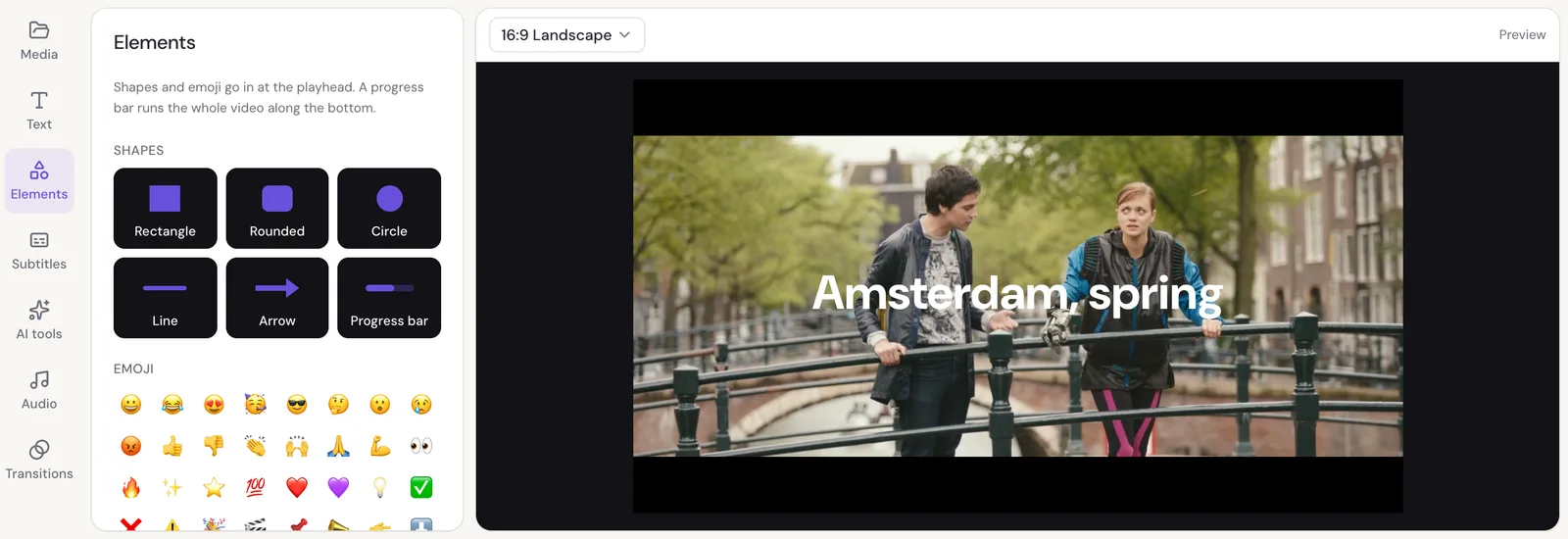This screenshot has width=1568, height=539.
Task: Add a Line shape
Action: pos(165,298)
